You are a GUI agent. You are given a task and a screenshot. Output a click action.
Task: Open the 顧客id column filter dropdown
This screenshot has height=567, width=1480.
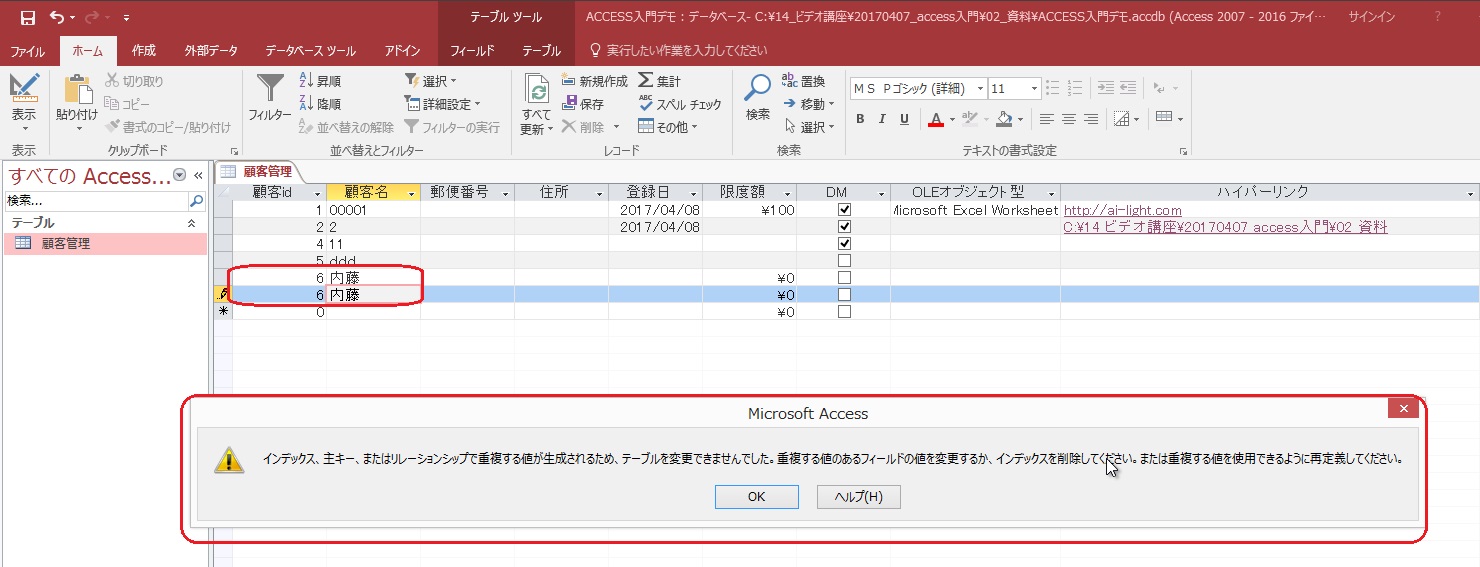pos(318,193)
